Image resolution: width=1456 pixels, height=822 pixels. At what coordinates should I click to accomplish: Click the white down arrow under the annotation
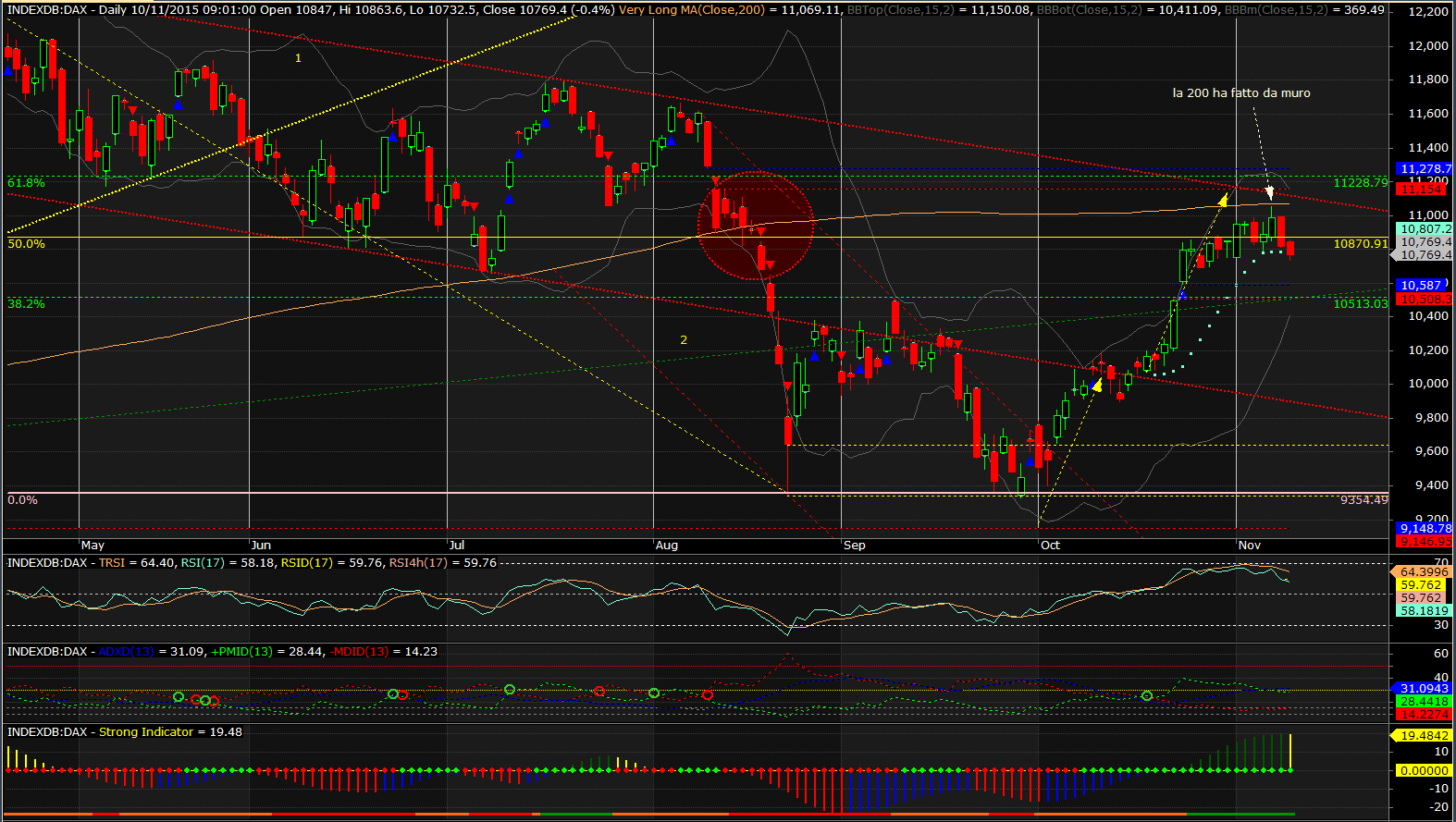tap(1270, 193)
